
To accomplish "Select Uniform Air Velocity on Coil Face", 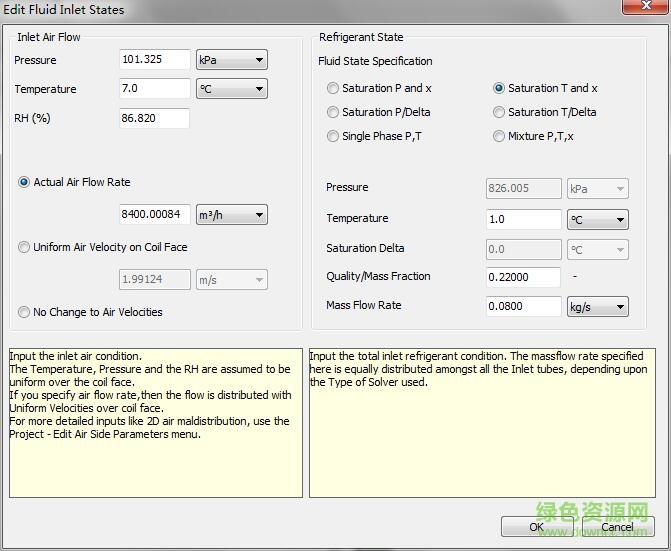I will [x=24, y=248].
